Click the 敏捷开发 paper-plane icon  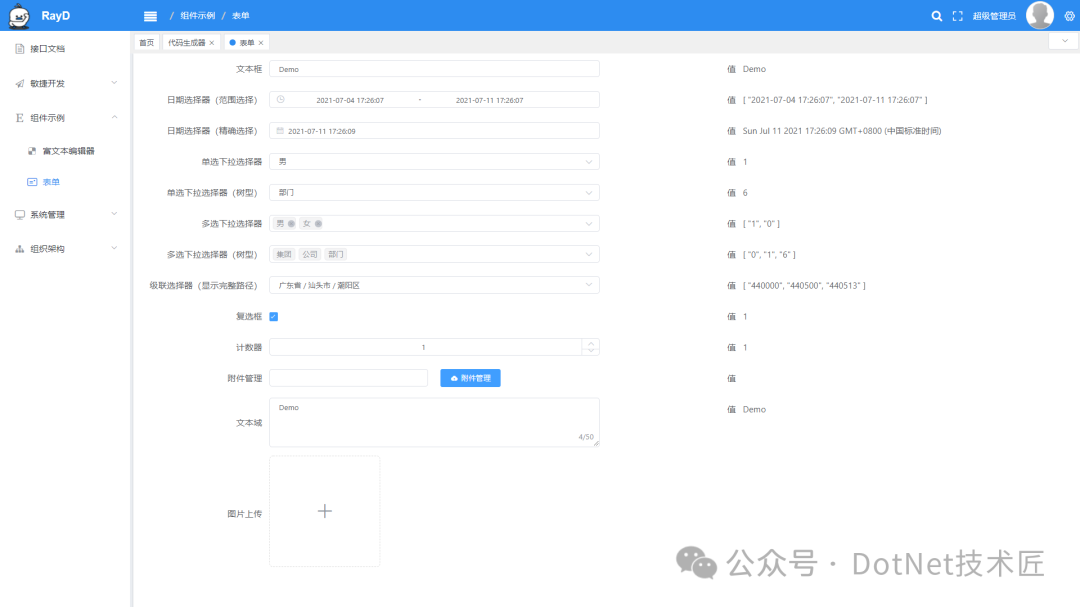tap(20, 83)
